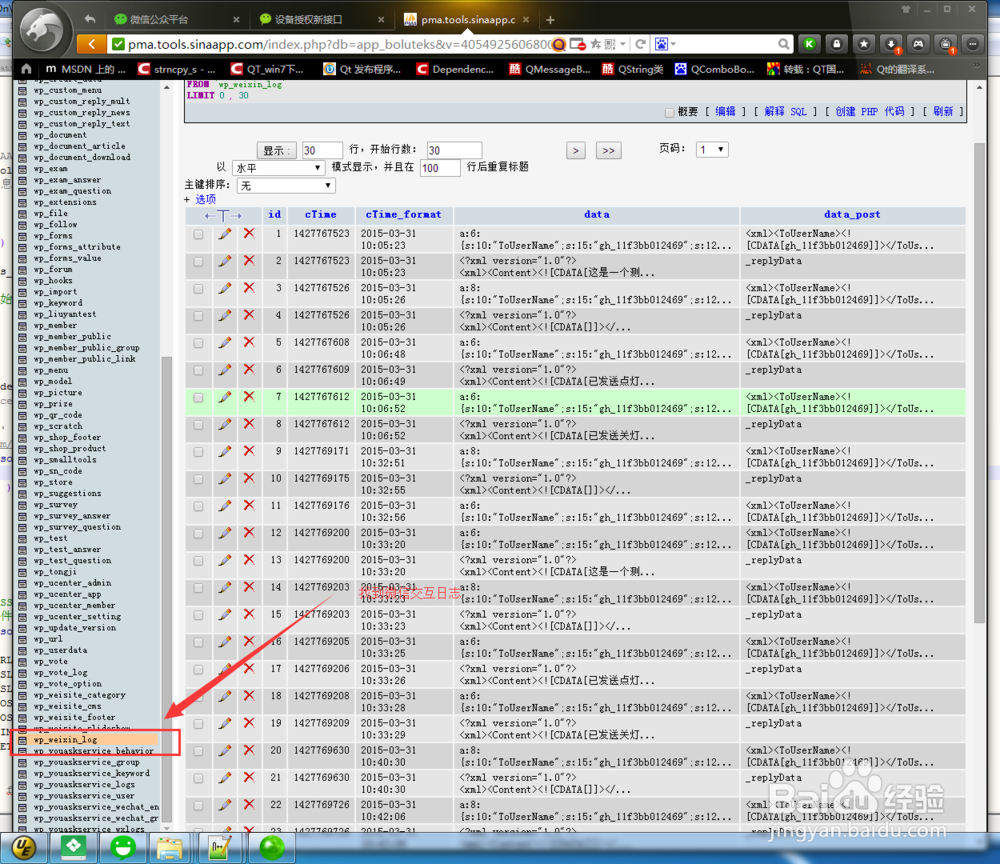Switch to the 微信公众平台 tab
The width and height of the screenshot is (1000, 864).
tap(159, 19)
